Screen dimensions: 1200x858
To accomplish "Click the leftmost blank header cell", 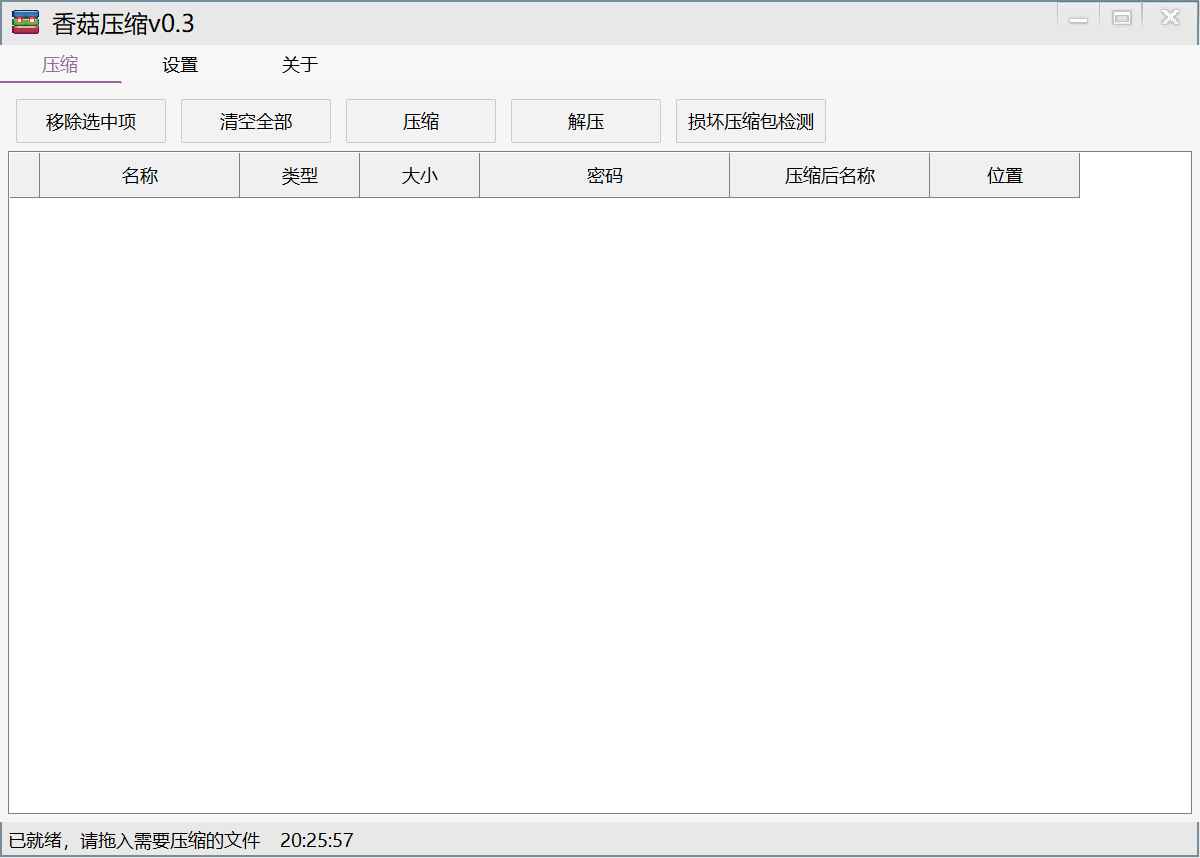I will (x=24, y=174).
